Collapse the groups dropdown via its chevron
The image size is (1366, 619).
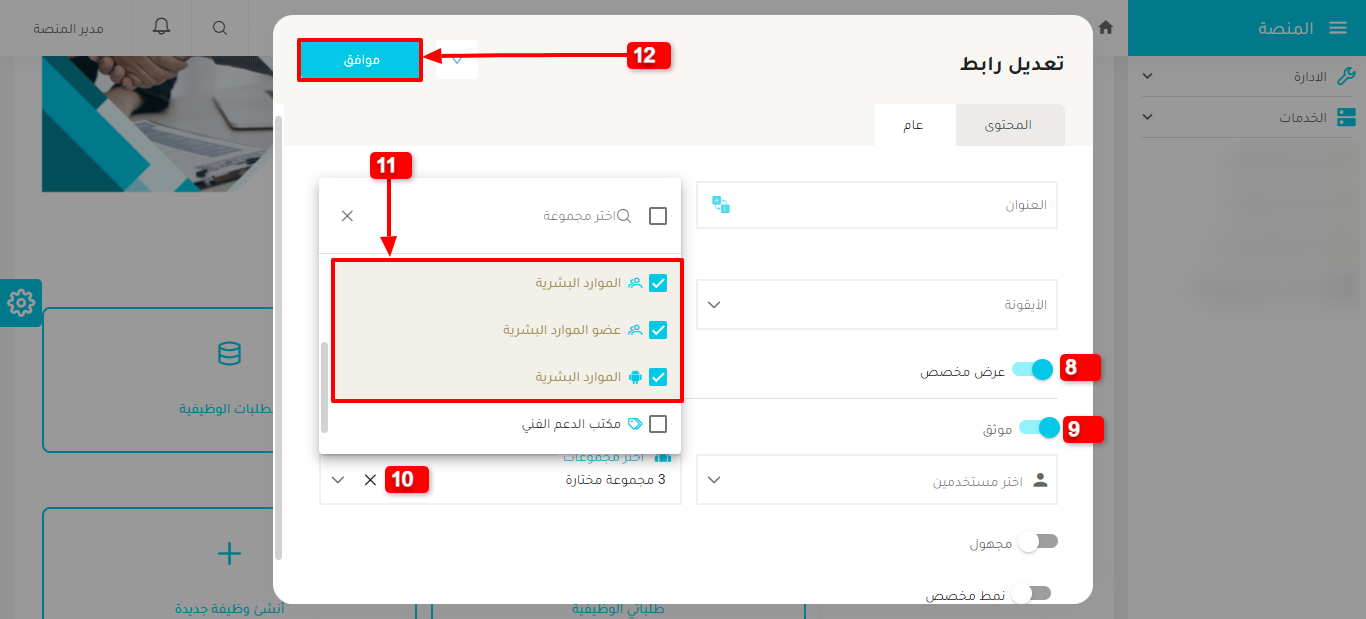point(338,479)
